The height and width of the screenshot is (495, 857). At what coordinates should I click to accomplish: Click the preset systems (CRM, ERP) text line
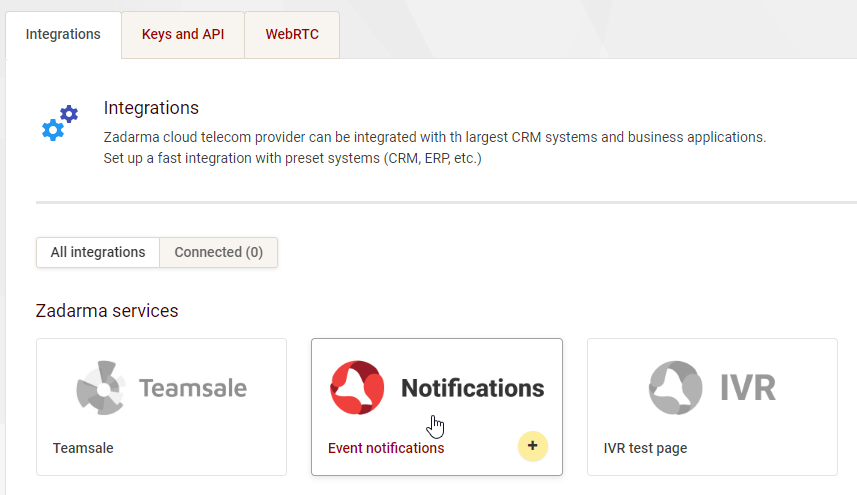click(292, 158)
